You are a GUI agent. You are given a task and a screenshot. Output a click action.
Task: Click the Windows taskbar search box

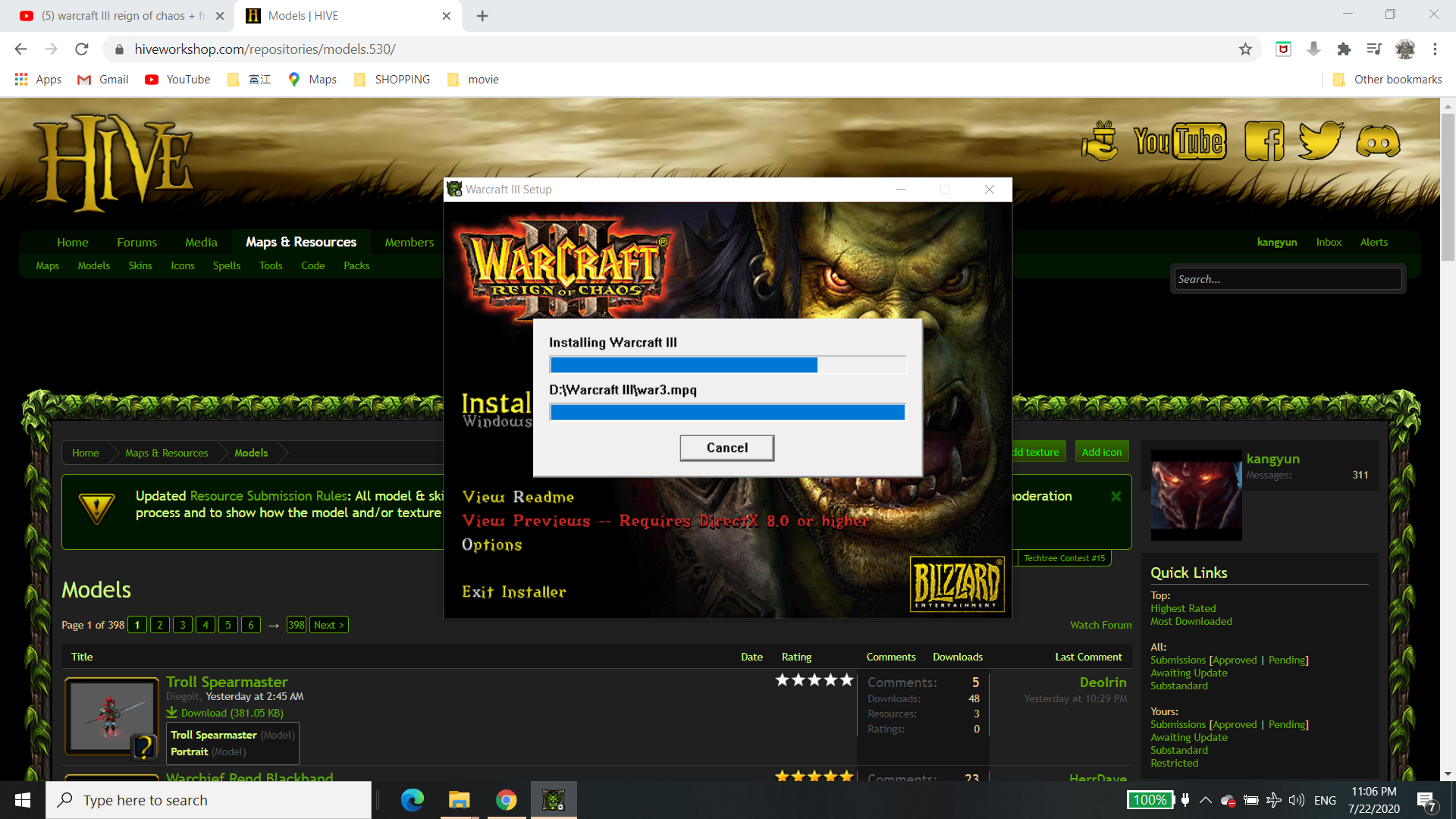coord(209,800)
